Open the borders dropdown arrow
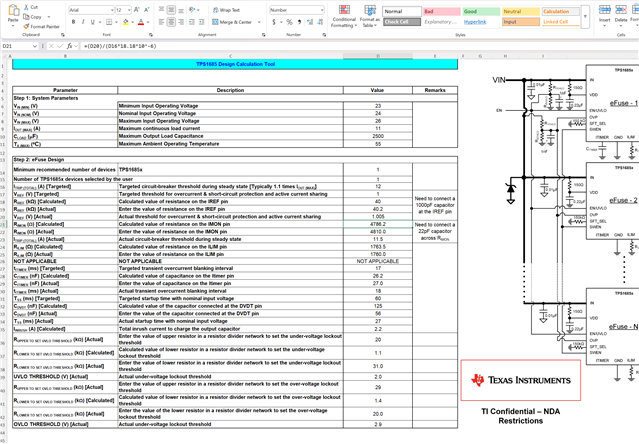The image size is (639, 444). click(x=116, y=22)
